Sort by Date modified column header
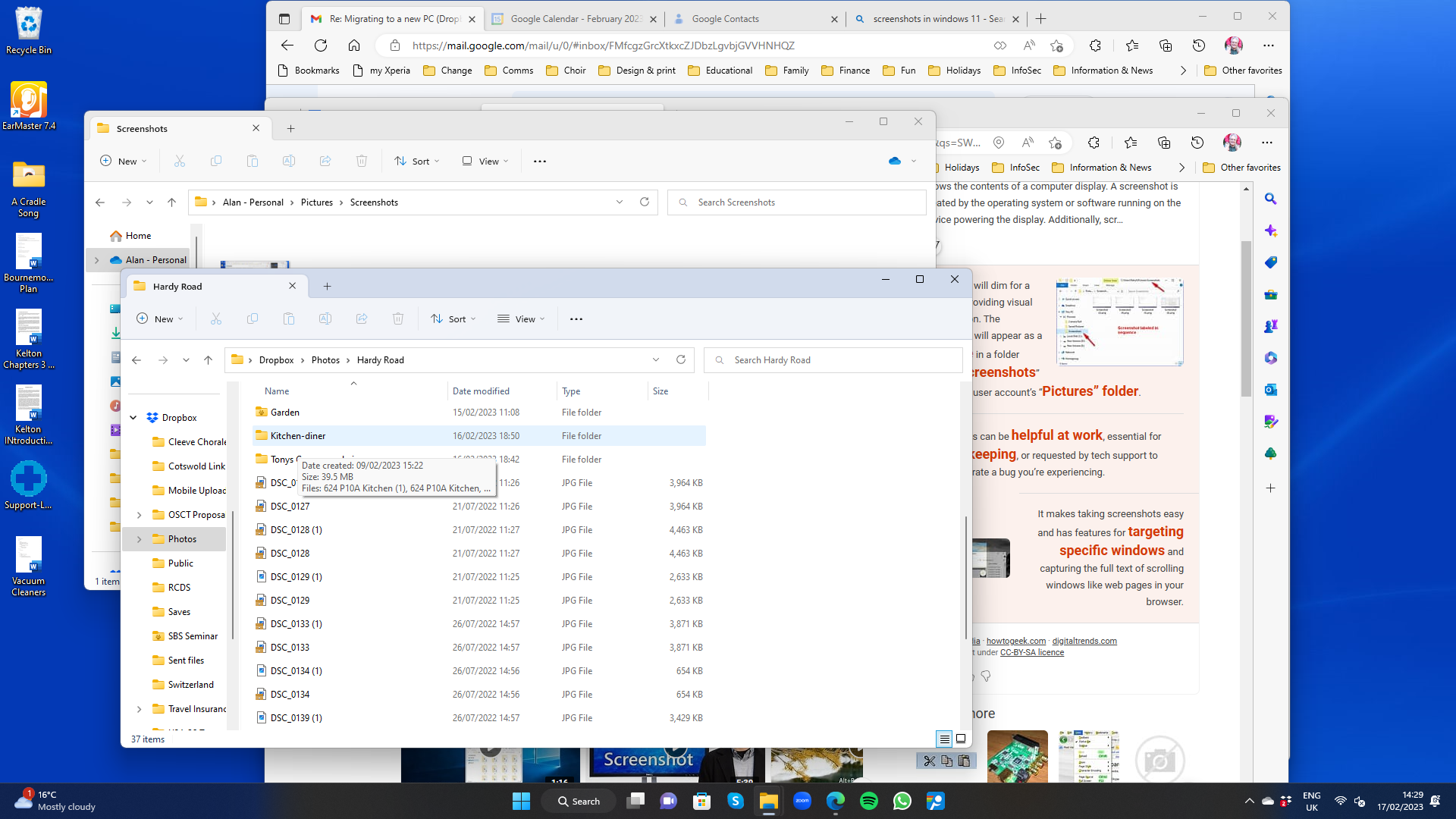 (x=501, y=391)
